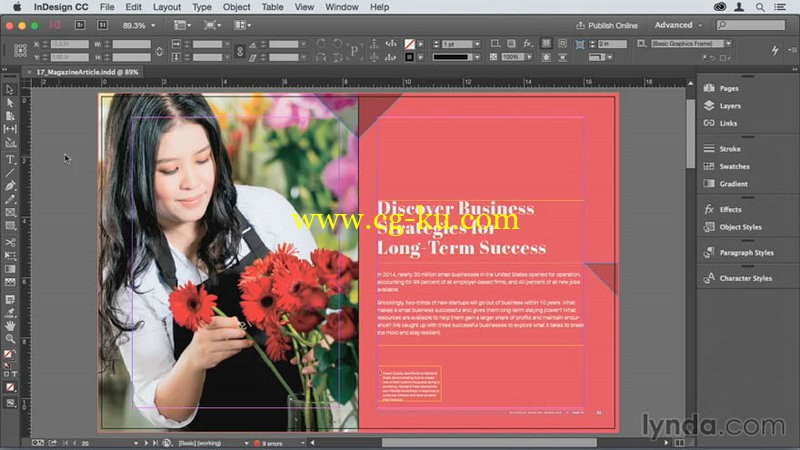Toggle constrain proportions for scaling
Image resolution: width=800 pixels, height=450 pixels.
coord(240,51)
